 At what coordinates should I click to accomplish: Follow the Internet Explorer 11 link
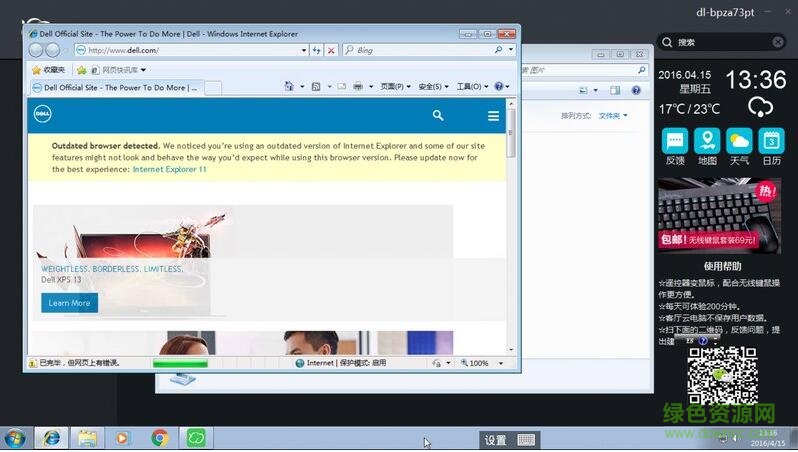pos(169,169)
